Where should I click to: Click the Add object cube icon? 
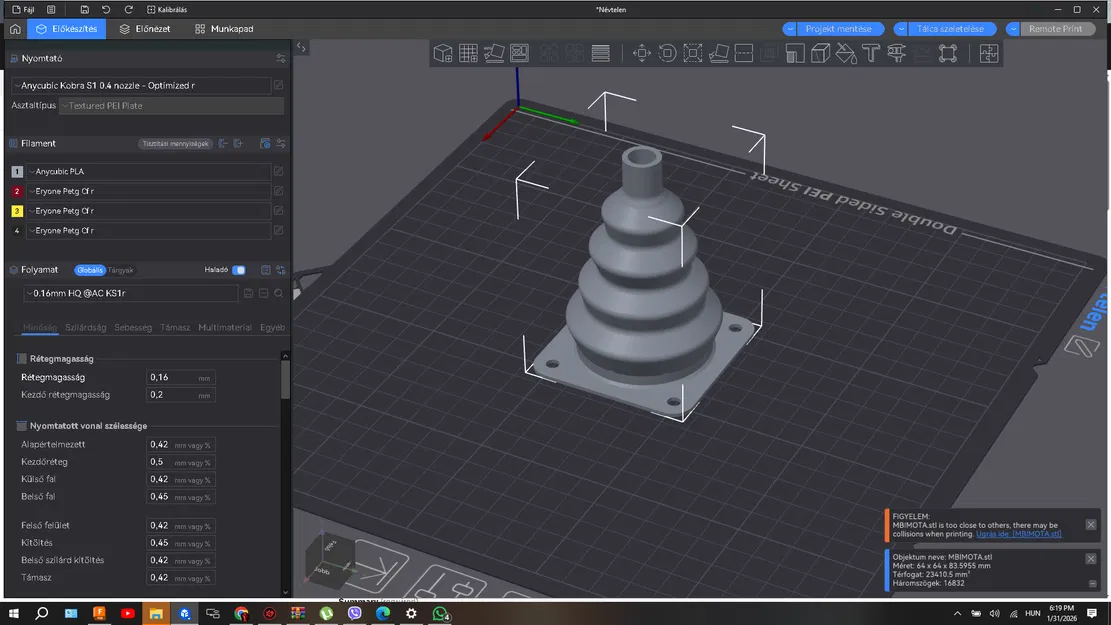443,53
